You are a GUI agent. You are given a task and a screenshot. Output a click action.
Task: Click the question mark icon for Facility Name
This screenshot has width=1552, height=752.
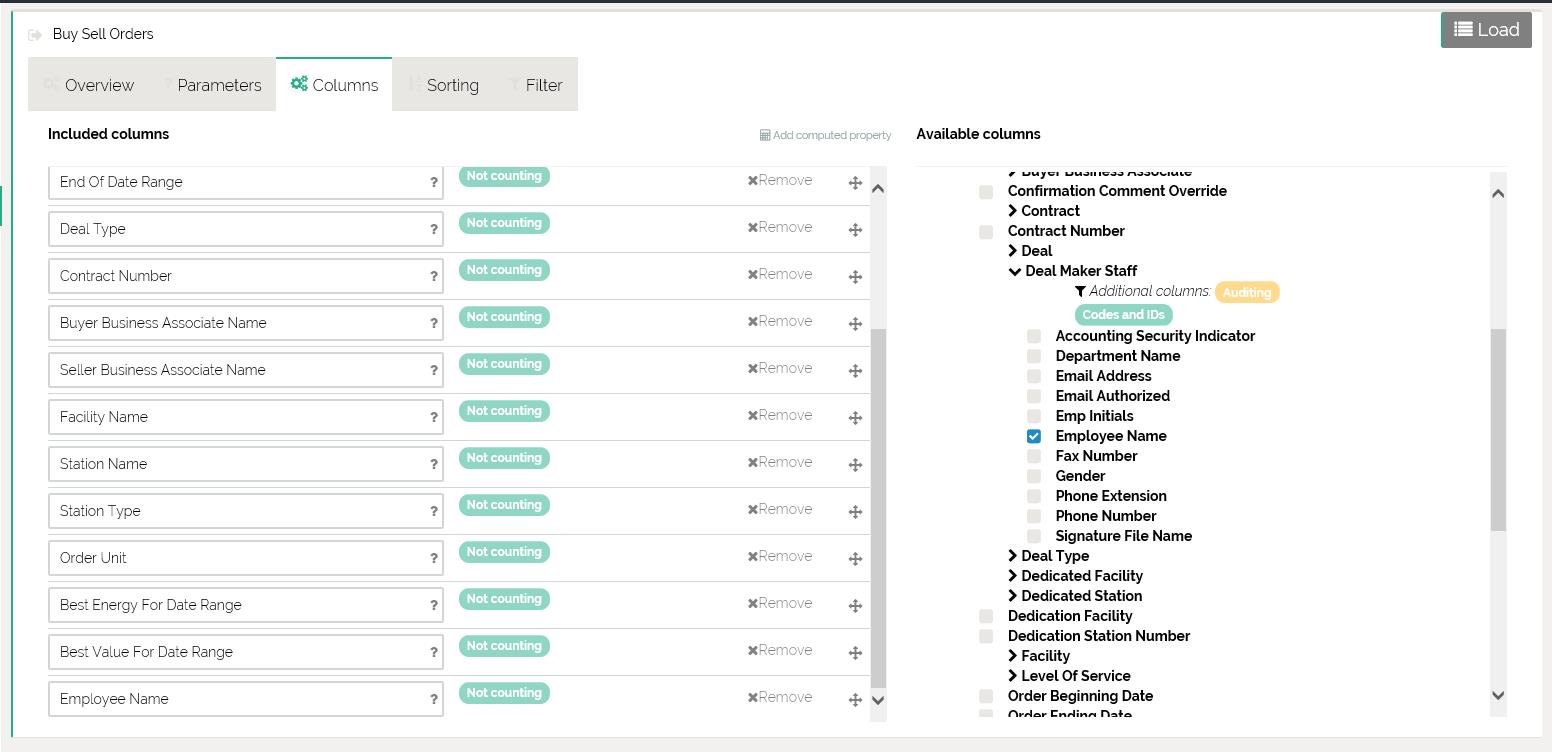434,417
